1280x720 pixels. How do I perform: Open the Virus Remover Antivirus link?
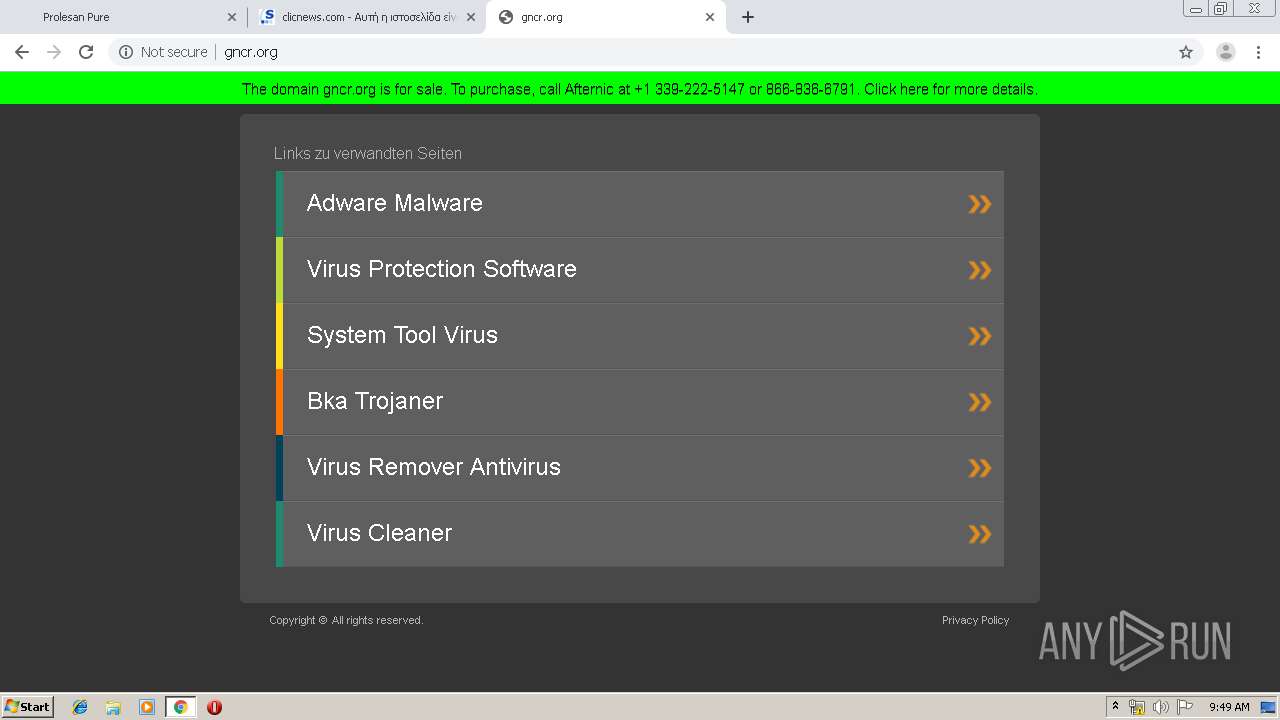click(640, 468)
